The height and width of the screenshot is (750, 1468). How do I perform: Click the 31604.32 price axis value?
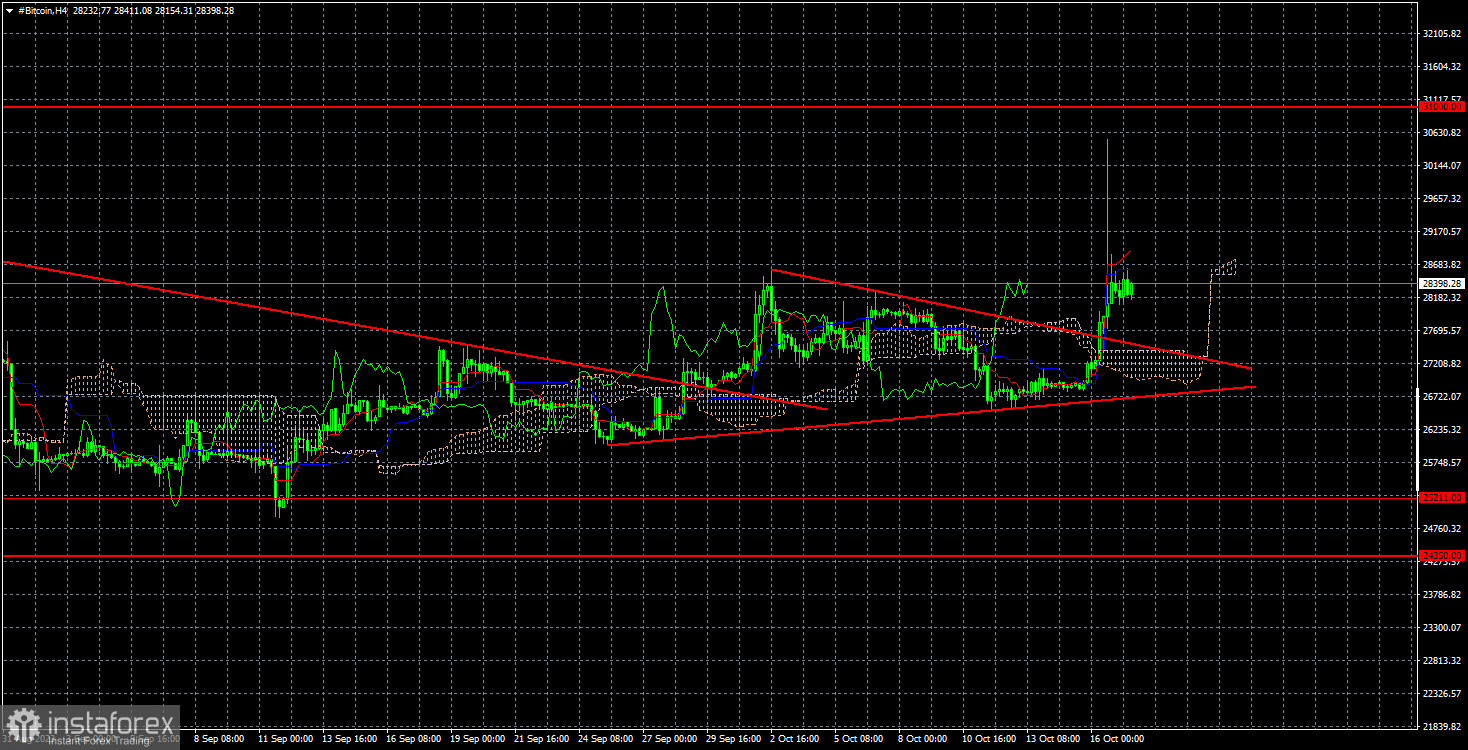[1442, 67]
